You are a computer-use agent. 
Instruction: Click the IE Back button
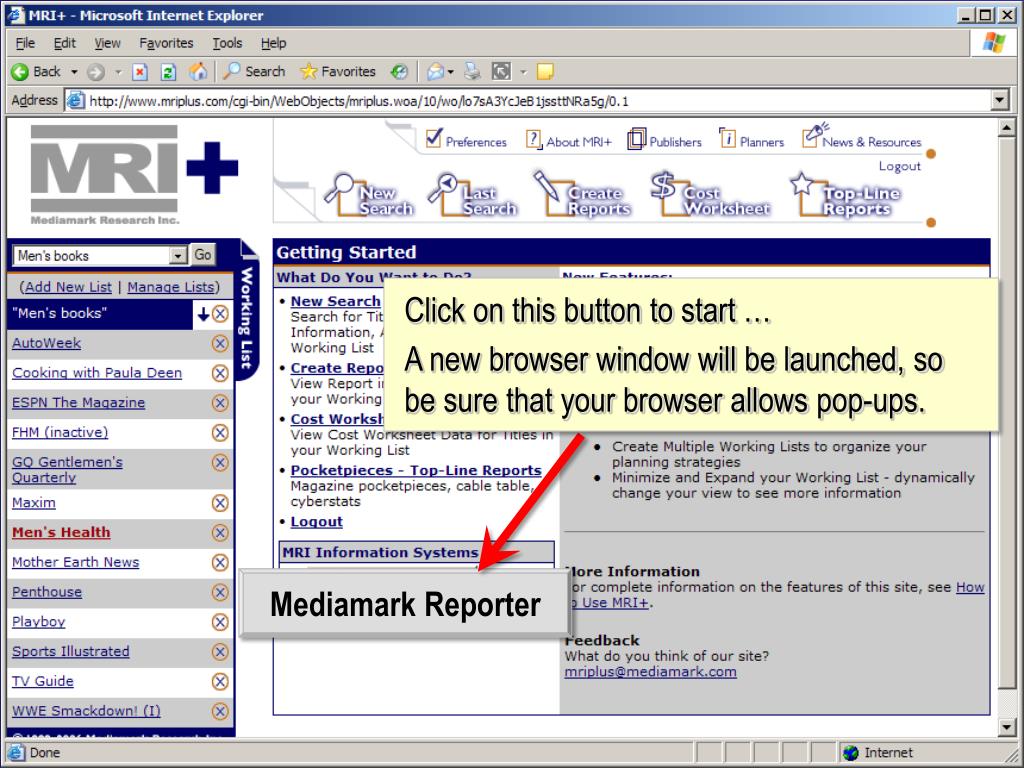36,72
